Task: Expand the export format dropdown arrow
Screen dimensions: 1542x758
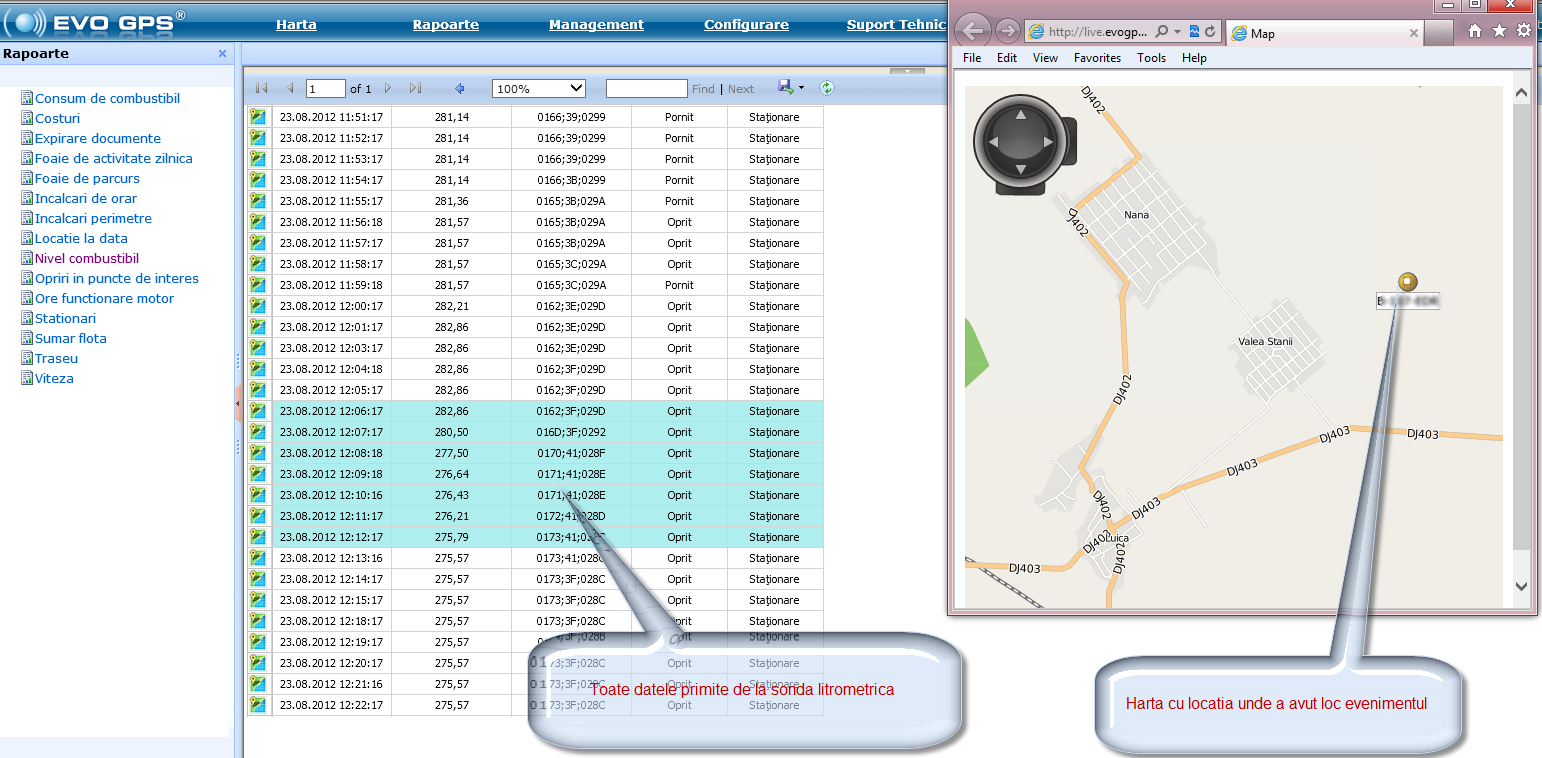Action: click(x=801, y=88)
